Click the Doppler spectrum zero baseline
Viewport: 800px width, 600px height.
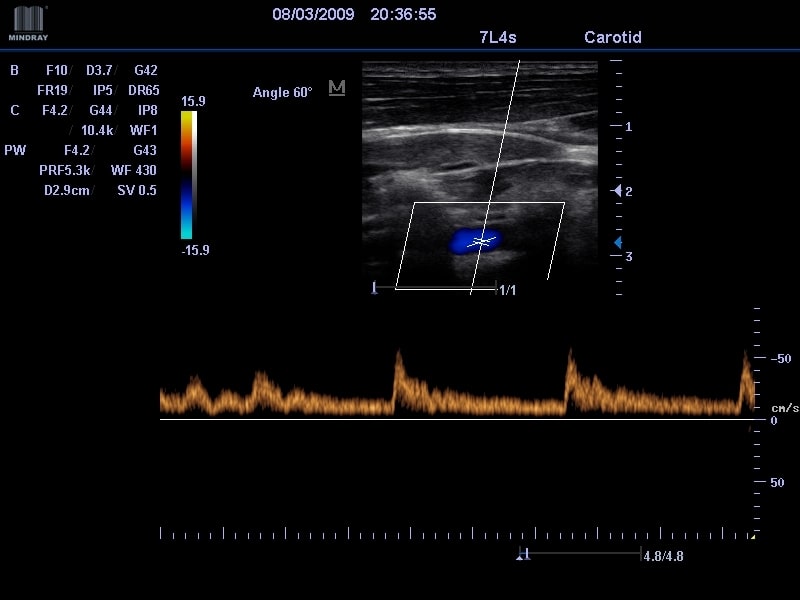(x=450, y=419)
